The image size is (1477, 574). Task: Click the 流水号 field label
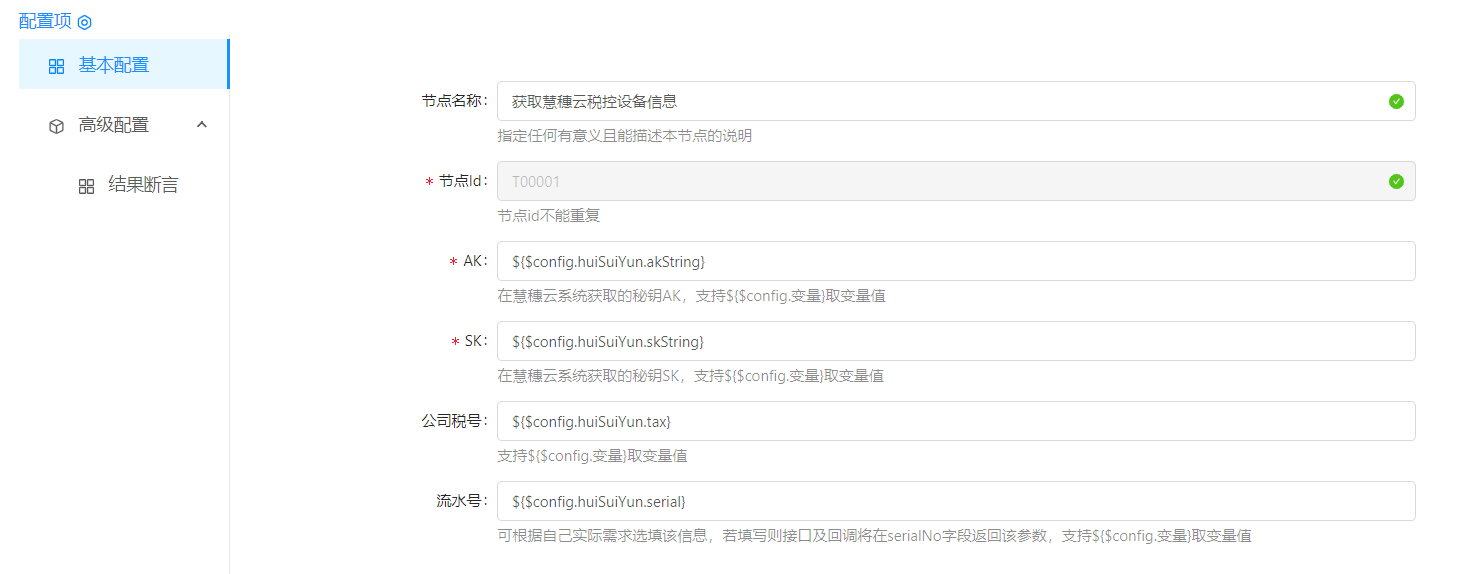coord(461,501)
